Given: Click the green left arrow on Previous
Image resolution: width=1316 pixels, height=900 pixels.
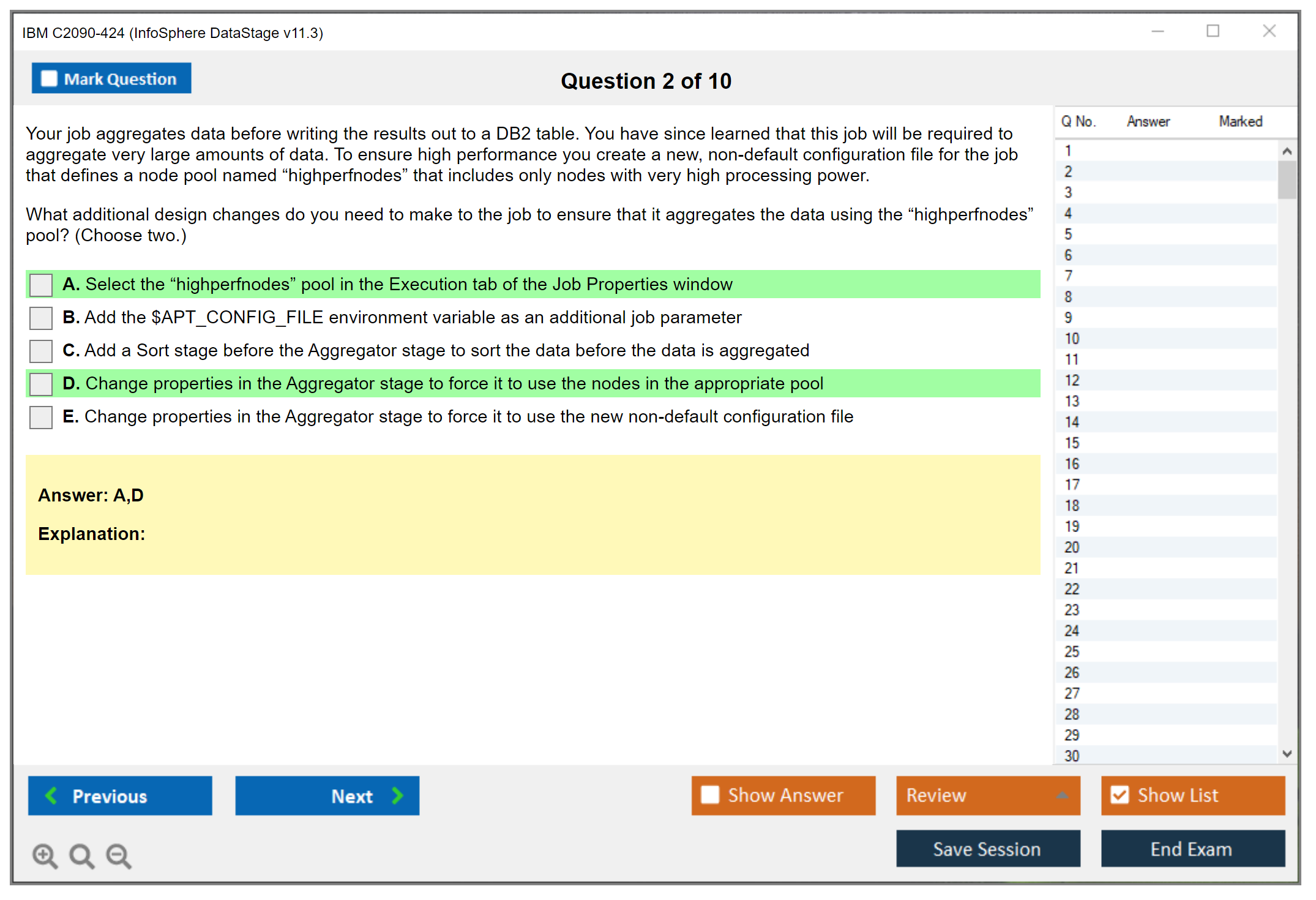Looking at the screenshot, I should click(x=51, y=795).
